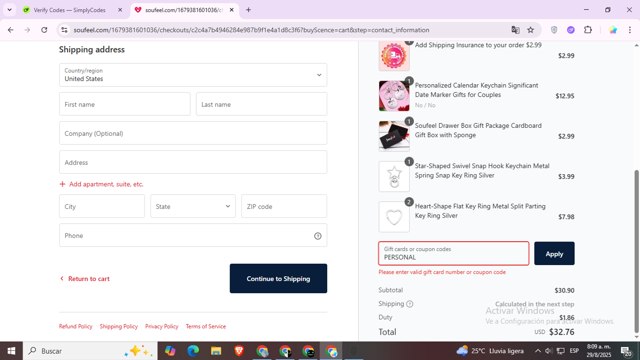Open Microsoft Edge from taskbar

tap(193, 351)
